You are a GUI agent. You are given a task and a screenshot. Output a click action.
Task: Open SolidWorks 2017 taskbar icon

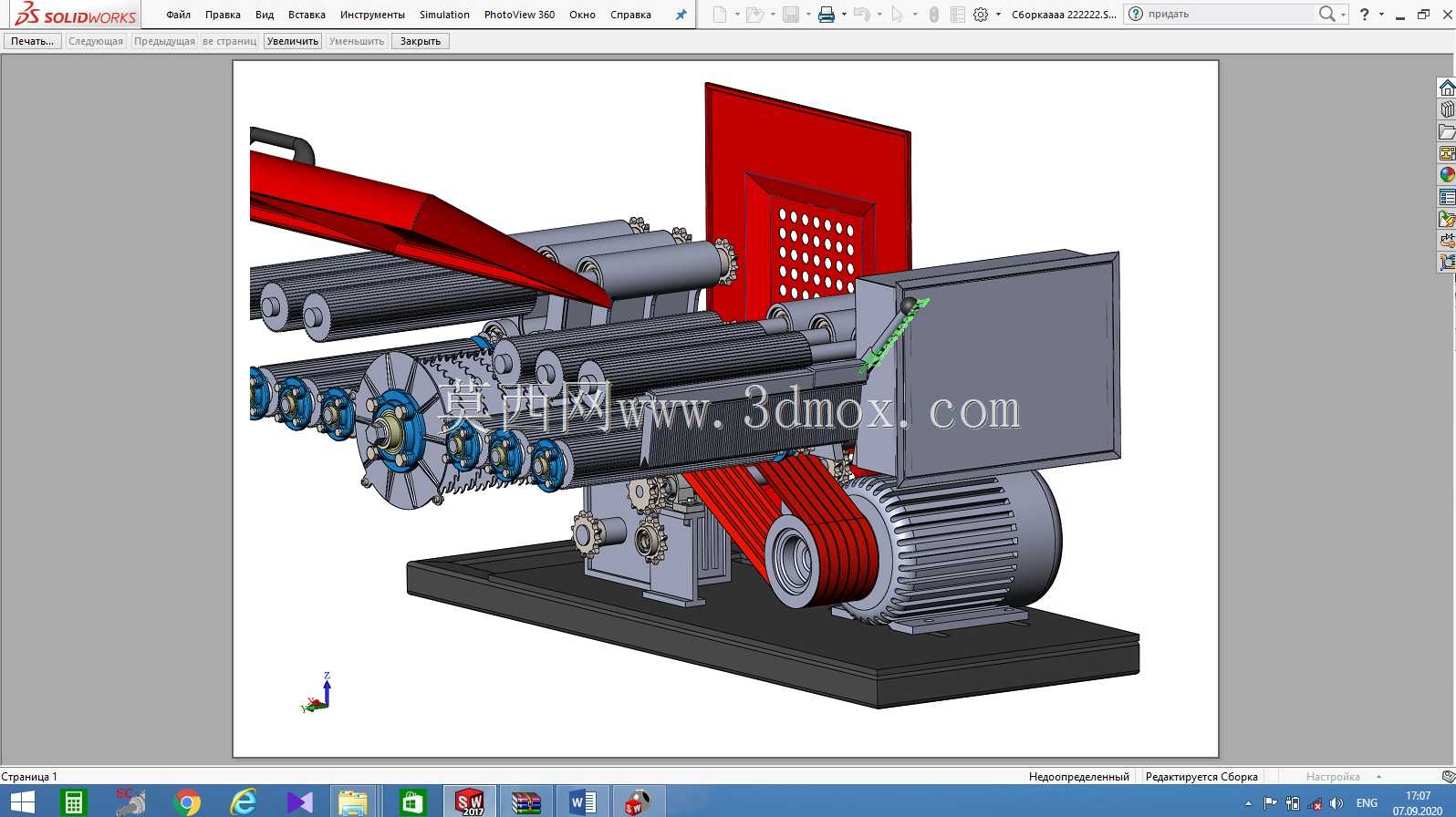point(470,802)
